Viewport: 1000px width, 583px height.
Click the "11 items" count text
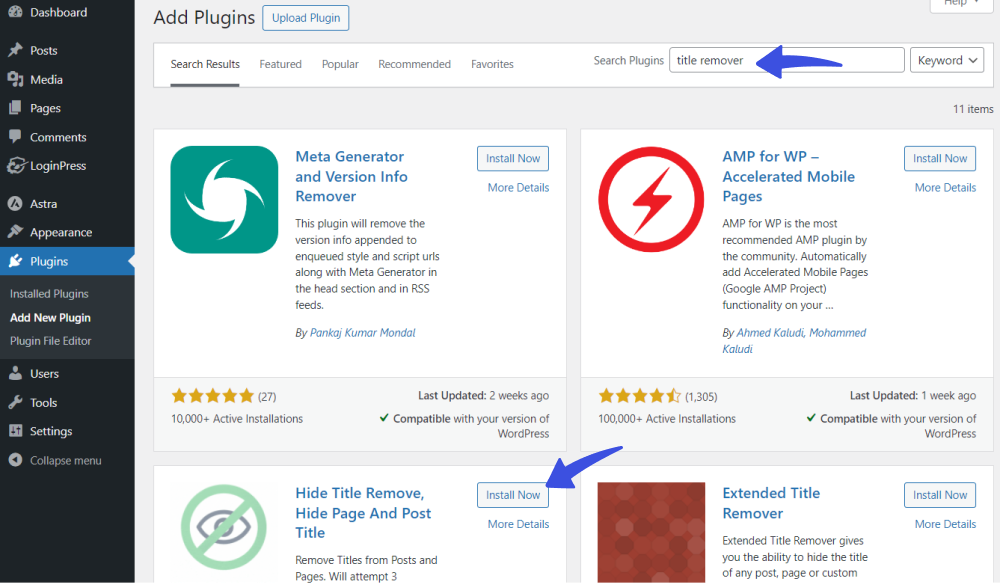point(973,109)
